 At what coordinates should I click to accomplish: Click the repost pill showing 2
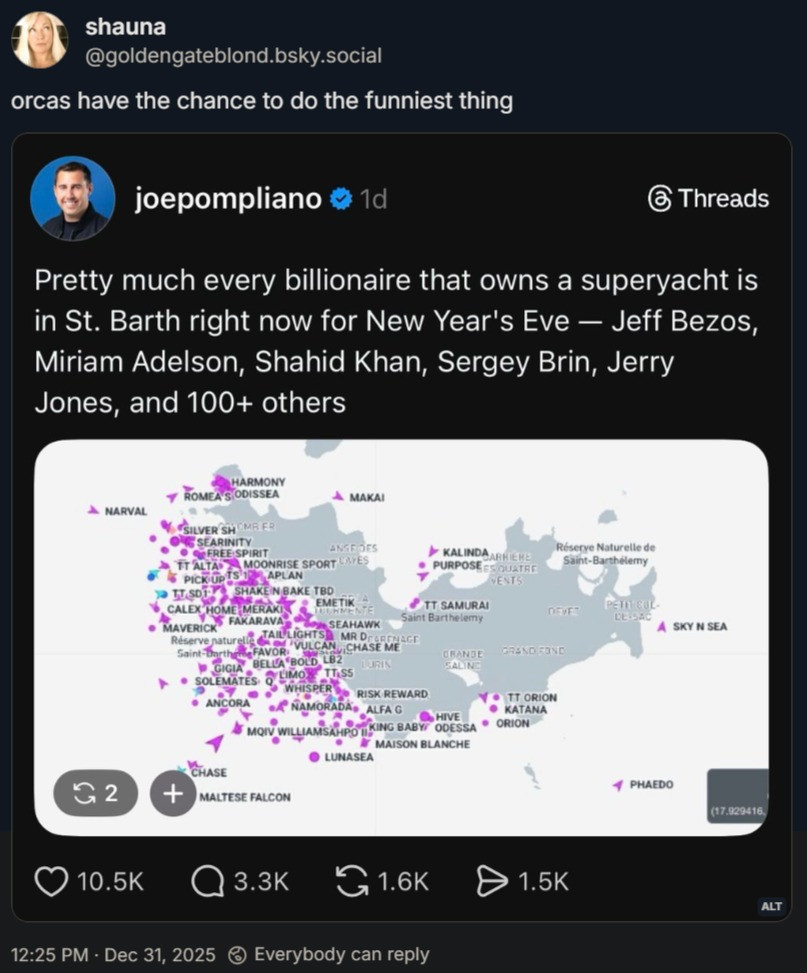pyautogui.click(x=96, y=793)
